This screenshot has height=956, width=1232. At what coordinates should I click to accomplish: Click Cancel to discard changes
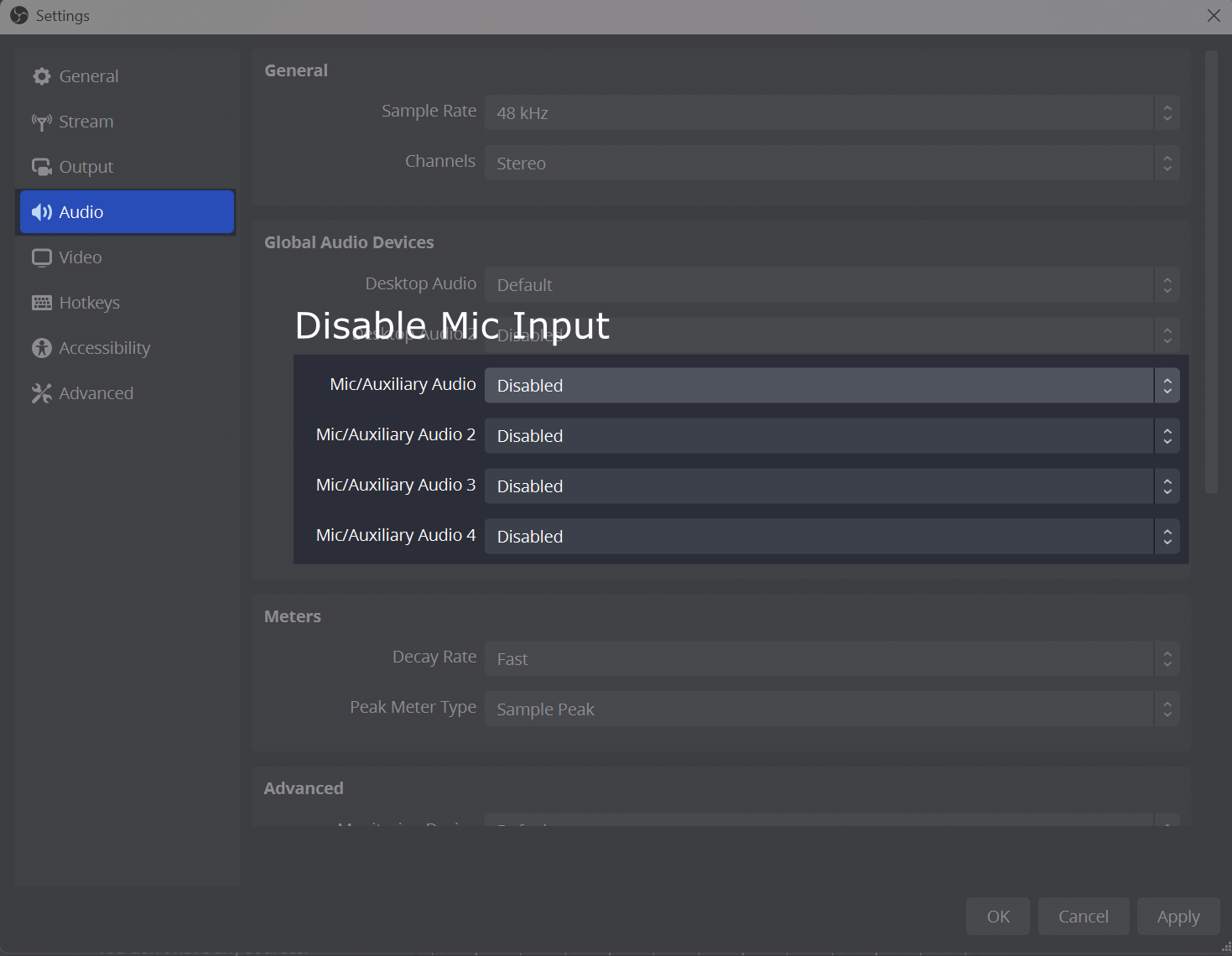tap(1083, 916)
